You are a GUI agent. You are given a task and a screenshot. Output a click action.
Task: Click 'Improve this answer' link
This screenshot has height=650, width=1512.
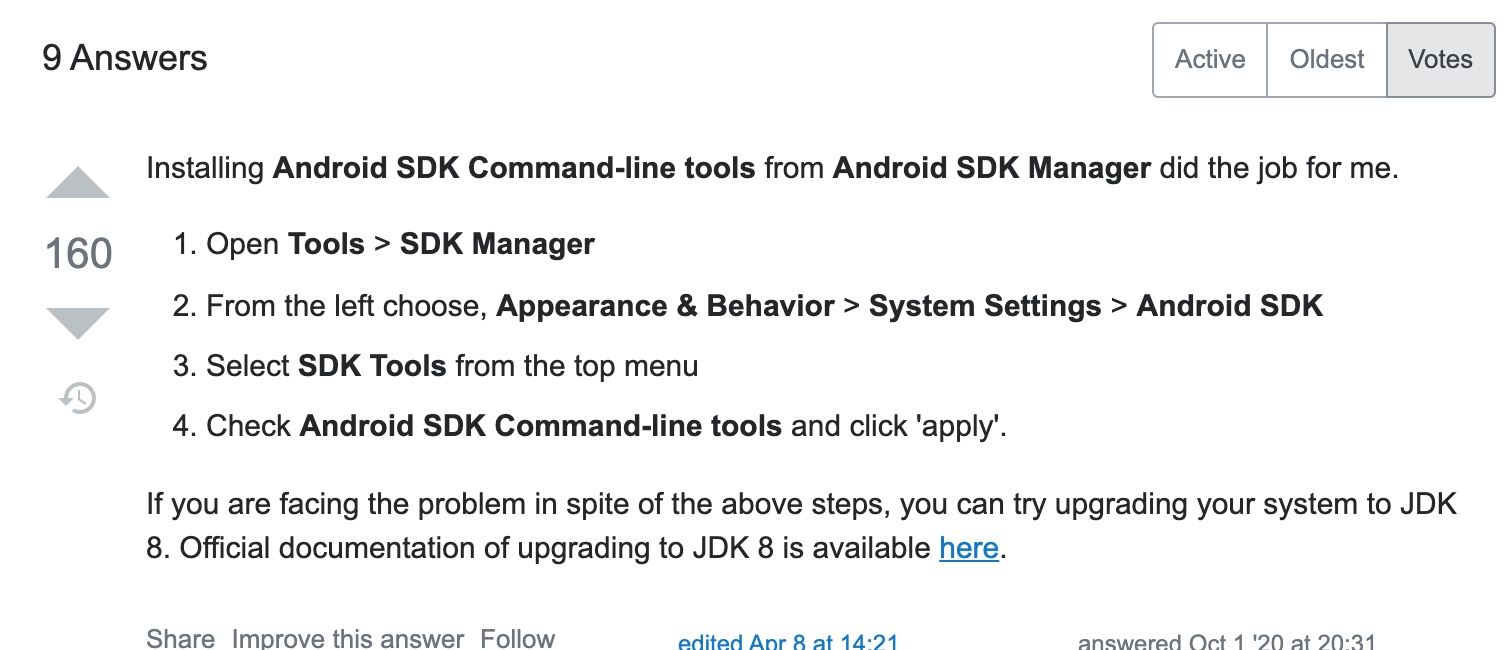point(348,638)
